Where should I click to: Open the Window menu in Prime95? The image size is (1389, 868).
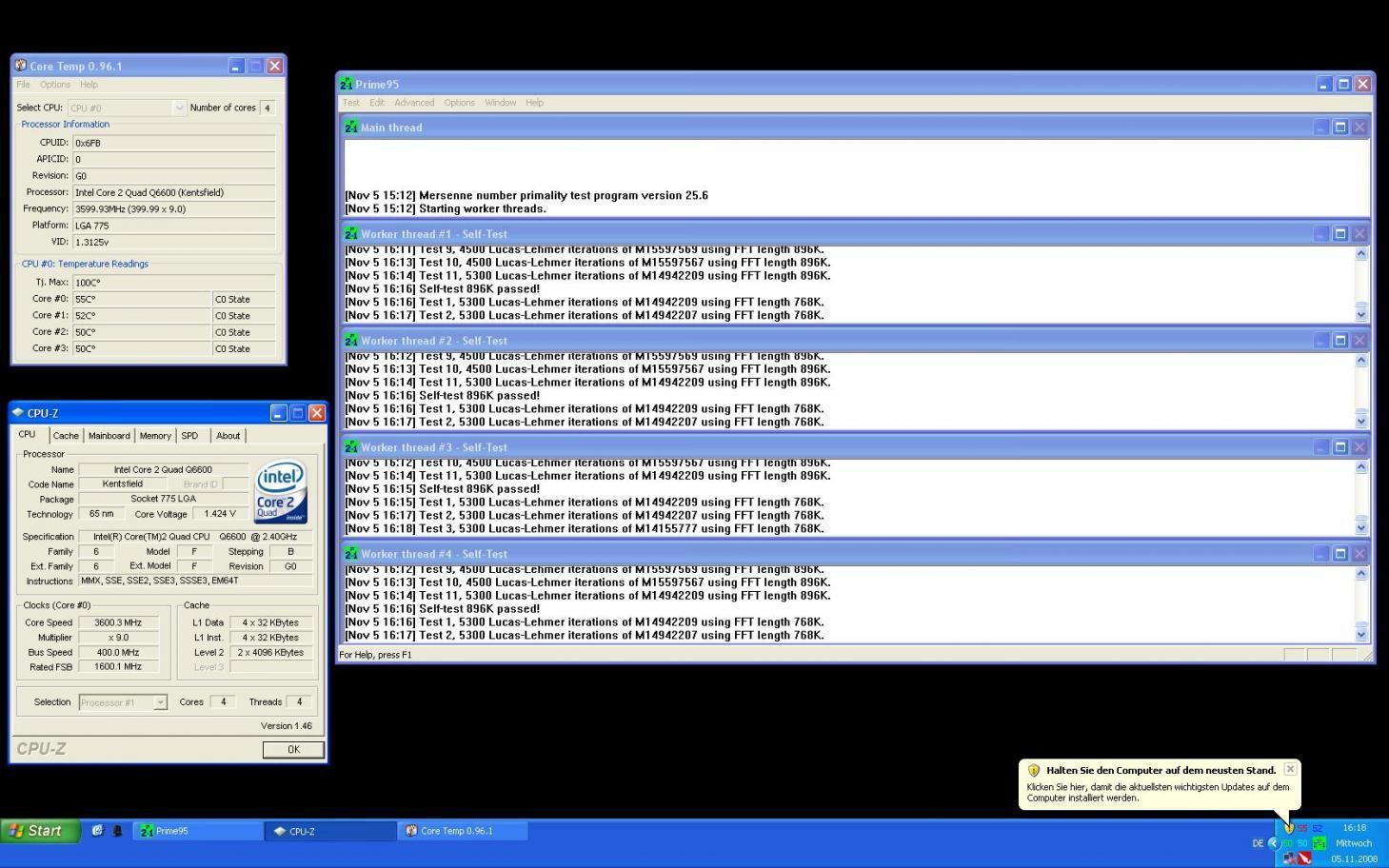[500, 103]
